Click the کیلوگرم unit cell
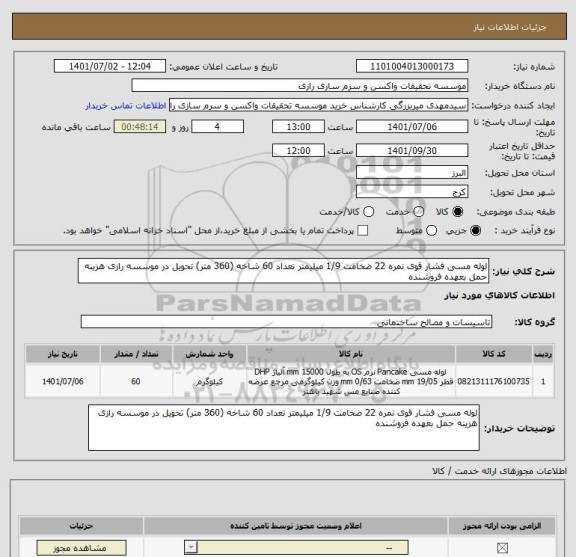 [x=209, y=381]
